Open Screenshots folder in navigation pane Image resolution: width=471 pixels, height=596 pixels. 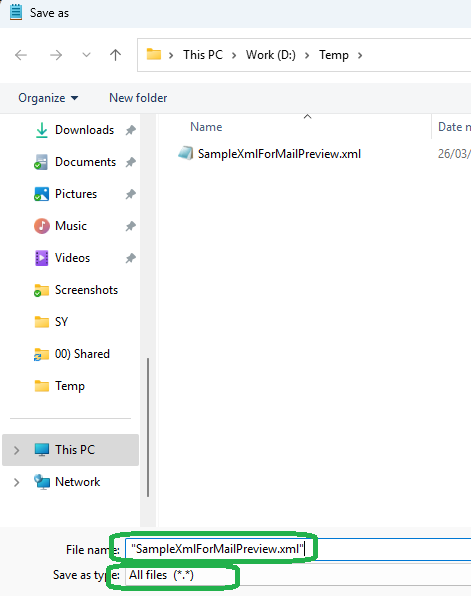(x=86, y=290)
